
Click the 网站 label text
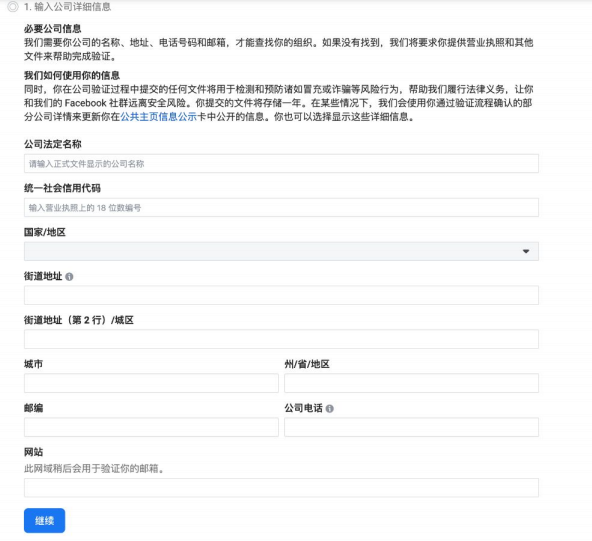pos(34,452)
